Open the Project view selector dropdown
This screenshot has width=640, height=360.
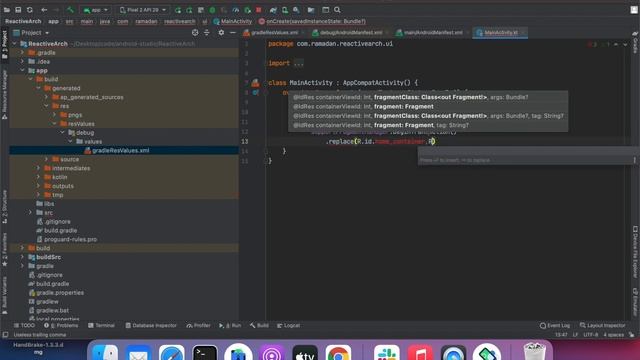(31, 33)
